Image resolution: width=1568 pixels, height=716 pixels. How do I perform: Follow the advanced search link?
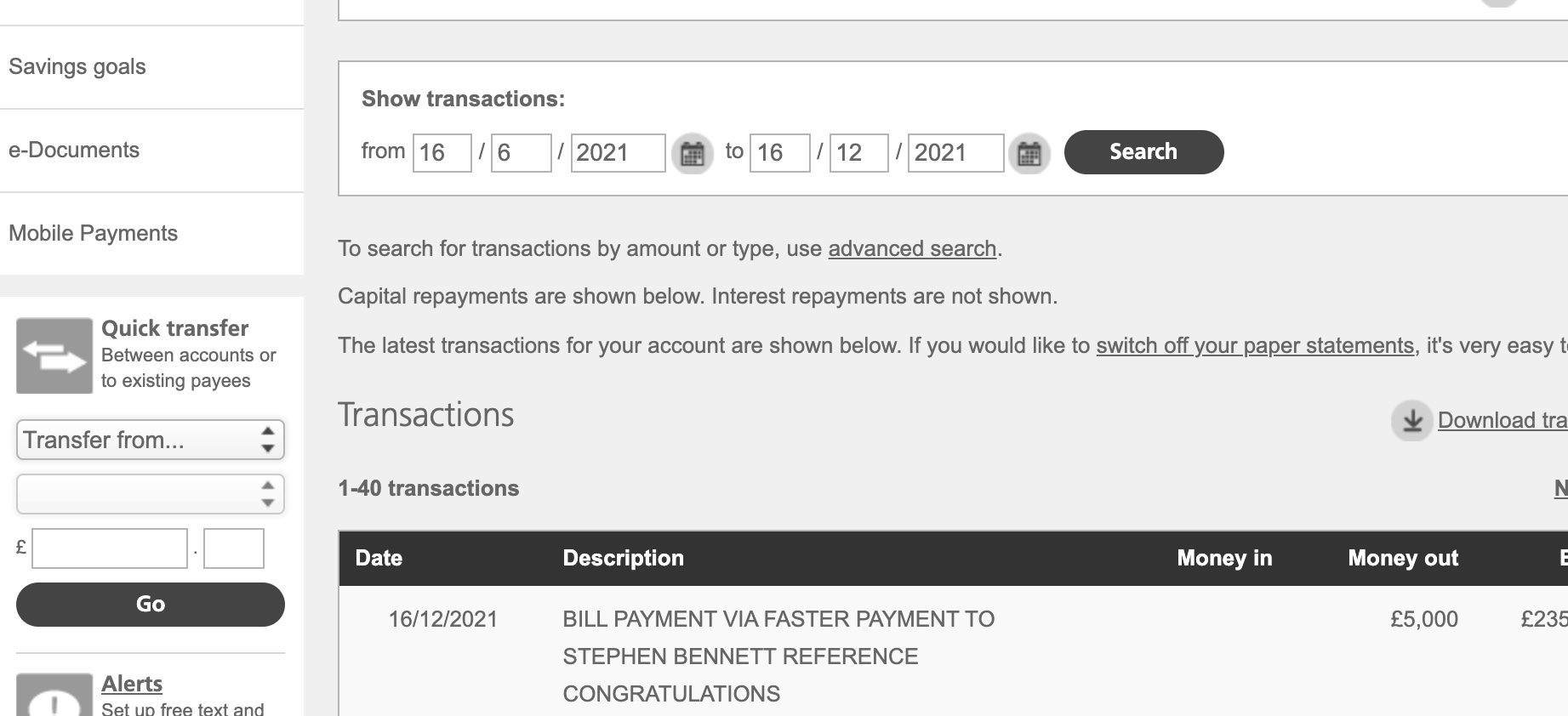(912, 249)
